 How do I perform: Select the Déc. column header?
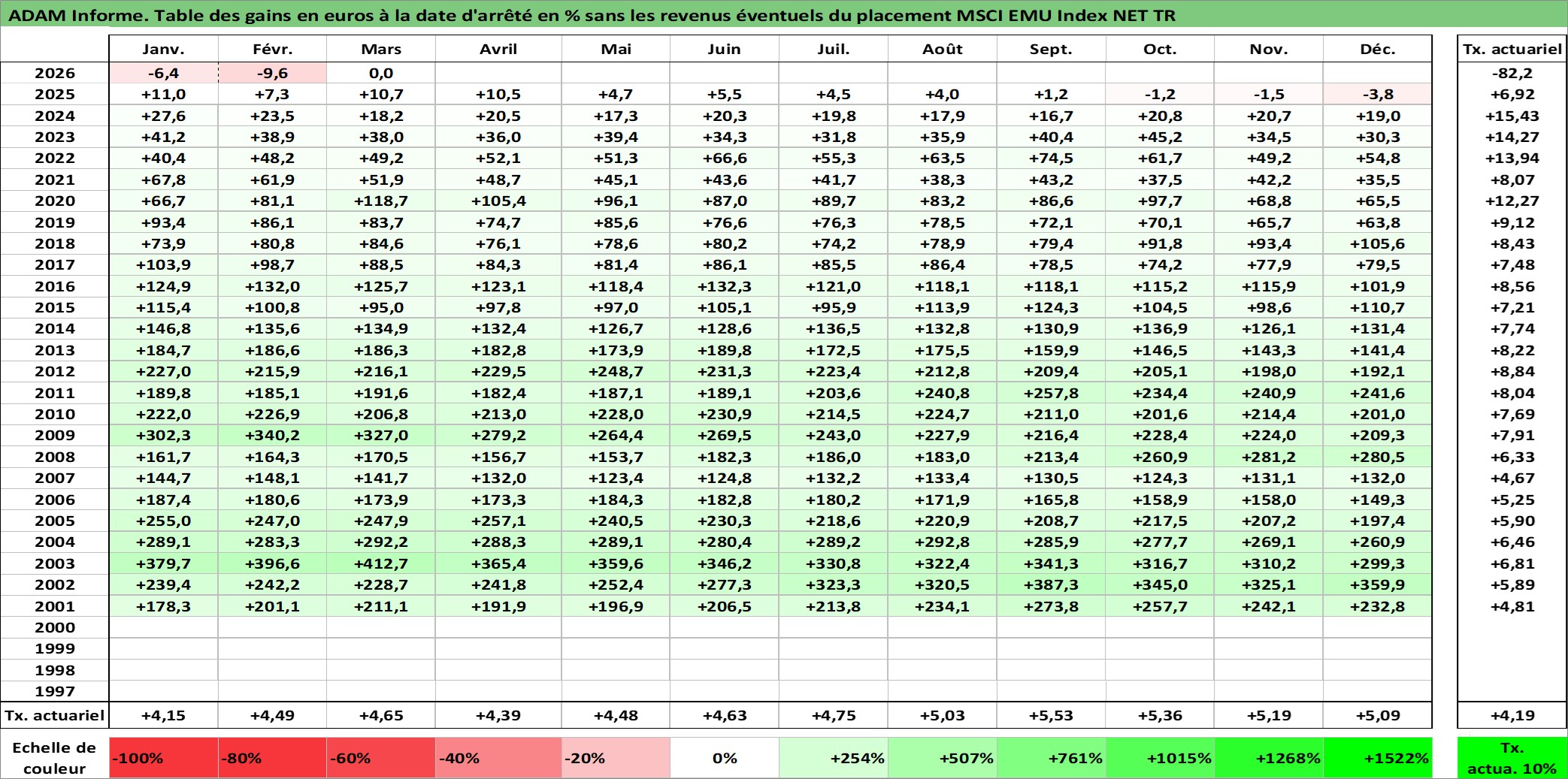coord(1378,49)
